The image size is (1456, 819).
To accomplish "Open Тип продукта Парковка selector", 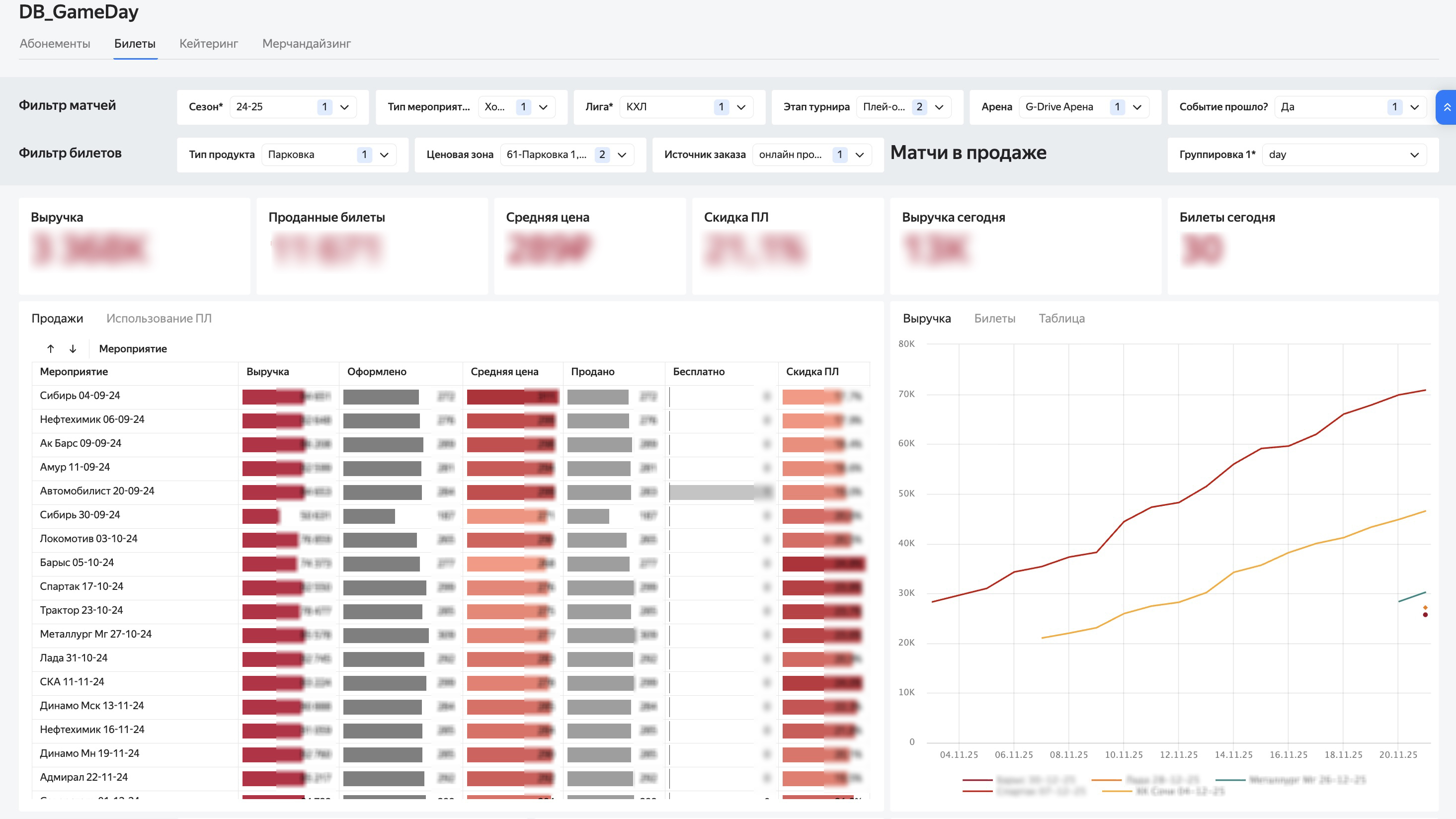I will pos(384,155).
